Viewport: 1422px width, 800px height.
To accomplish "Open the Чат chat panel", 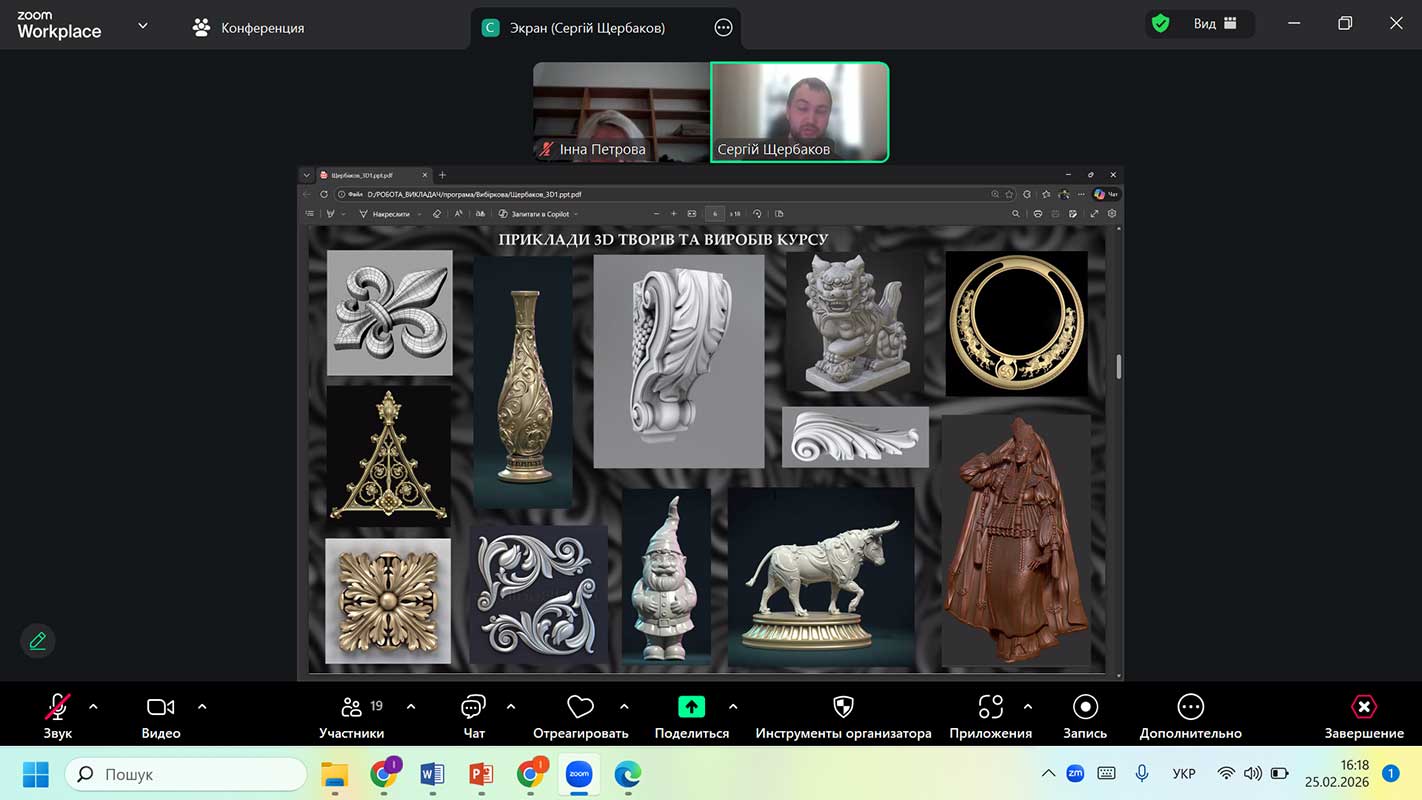I will point(473,708).
